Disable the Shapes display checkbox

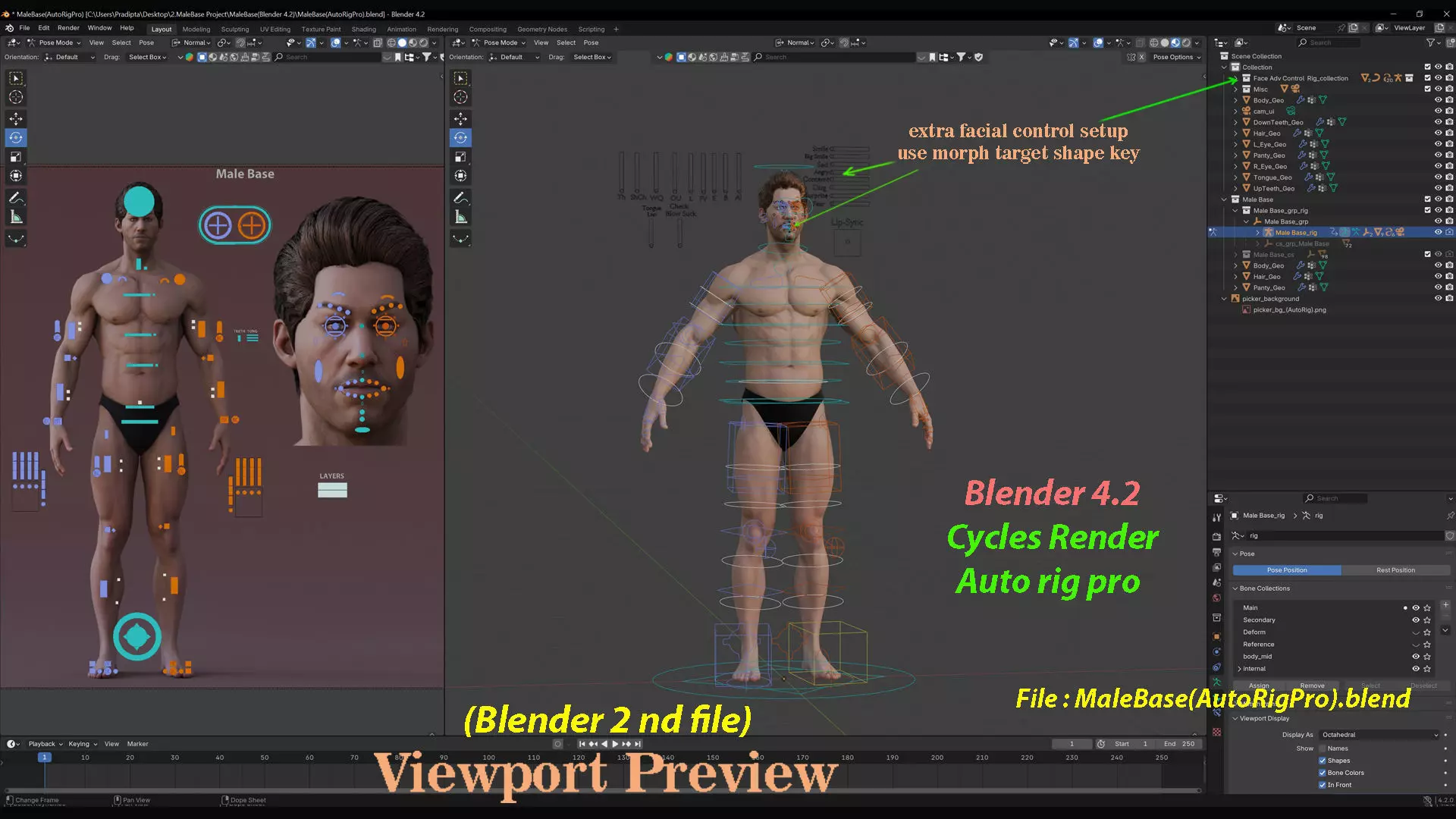(x=1323, y=761)
